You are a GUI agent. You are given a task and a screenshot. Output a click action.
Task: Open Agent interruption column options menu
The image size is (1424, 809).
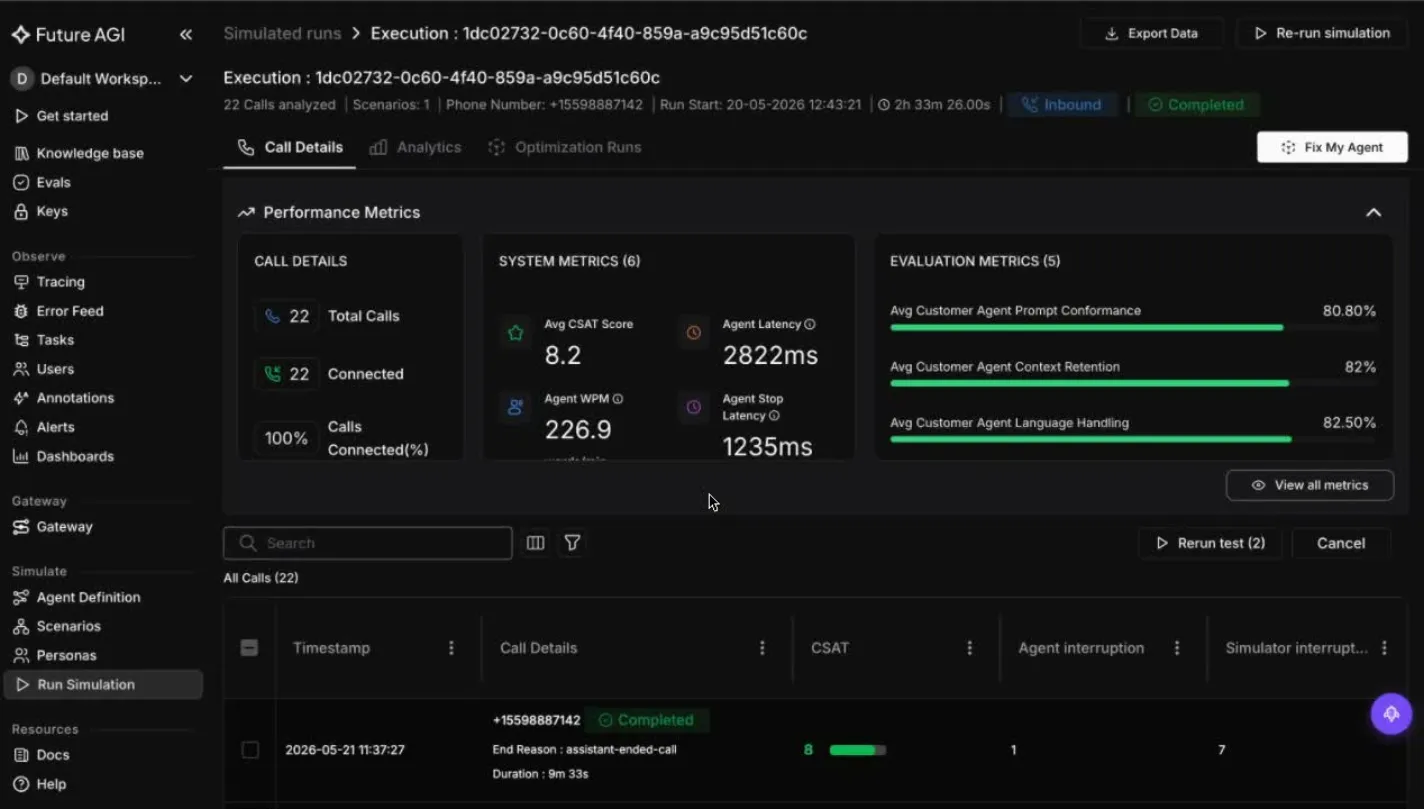[1177, 648]
